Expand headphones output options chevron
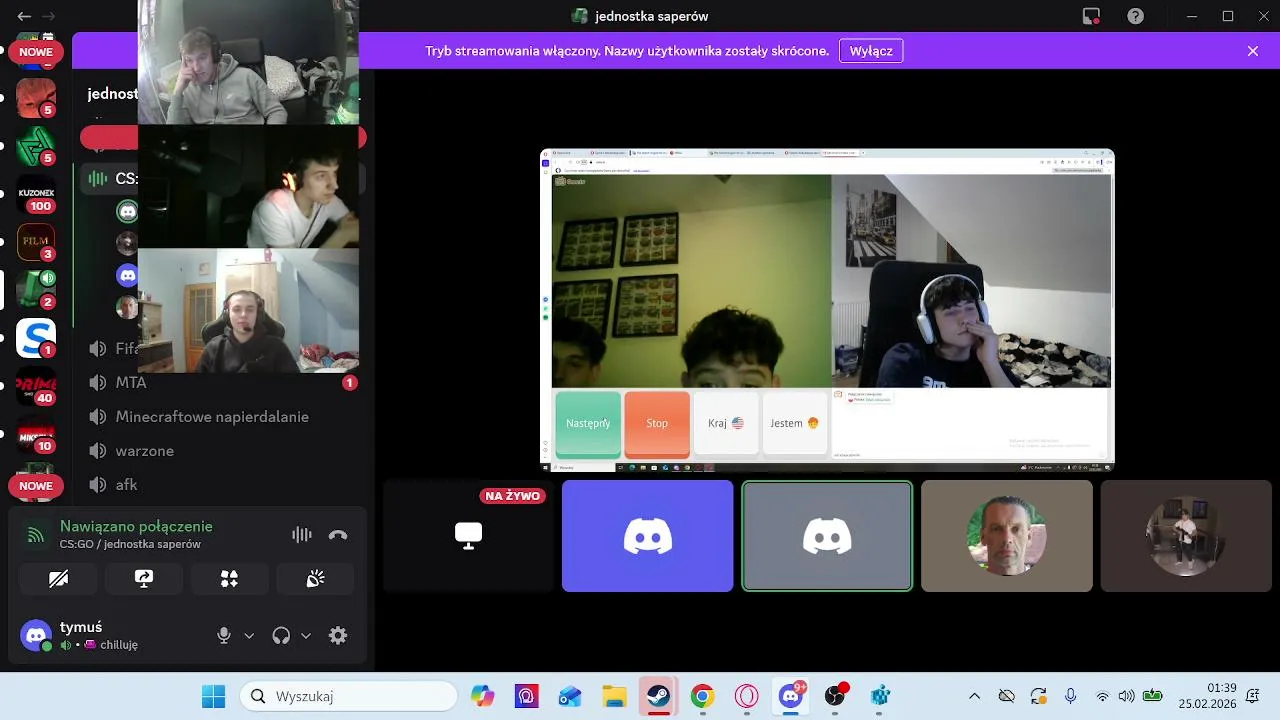Image resolution: width=1280 pixels, height=720 pixels. click(306, 636)
